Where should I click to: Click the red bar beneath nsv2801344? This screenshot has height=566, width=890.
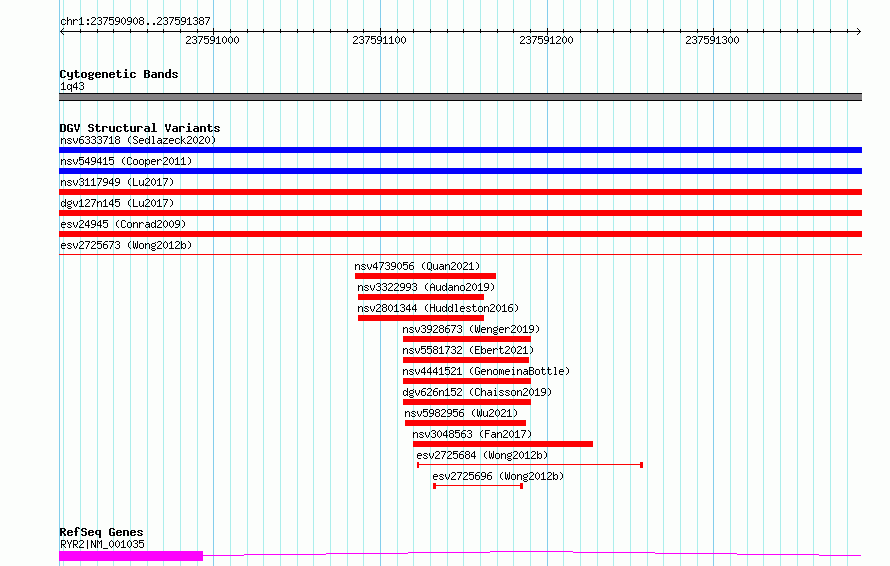(x=421, y=318)
